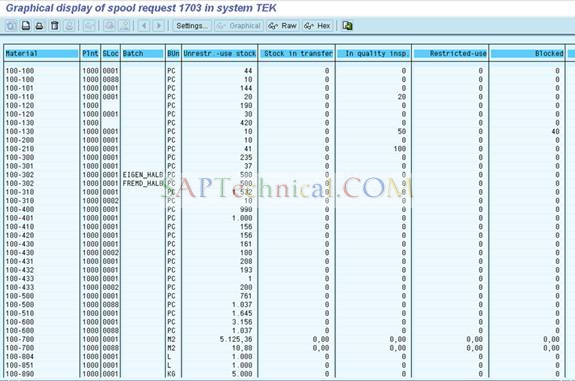Click batch FREMD_HALB cell
The image size is (575, 381).
pyautogui.click(x=143, y=183)
